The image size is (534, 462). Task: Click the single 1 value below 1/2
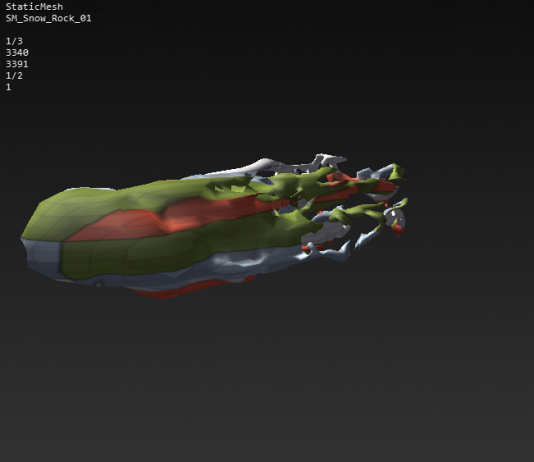click(x=8, y=87)
